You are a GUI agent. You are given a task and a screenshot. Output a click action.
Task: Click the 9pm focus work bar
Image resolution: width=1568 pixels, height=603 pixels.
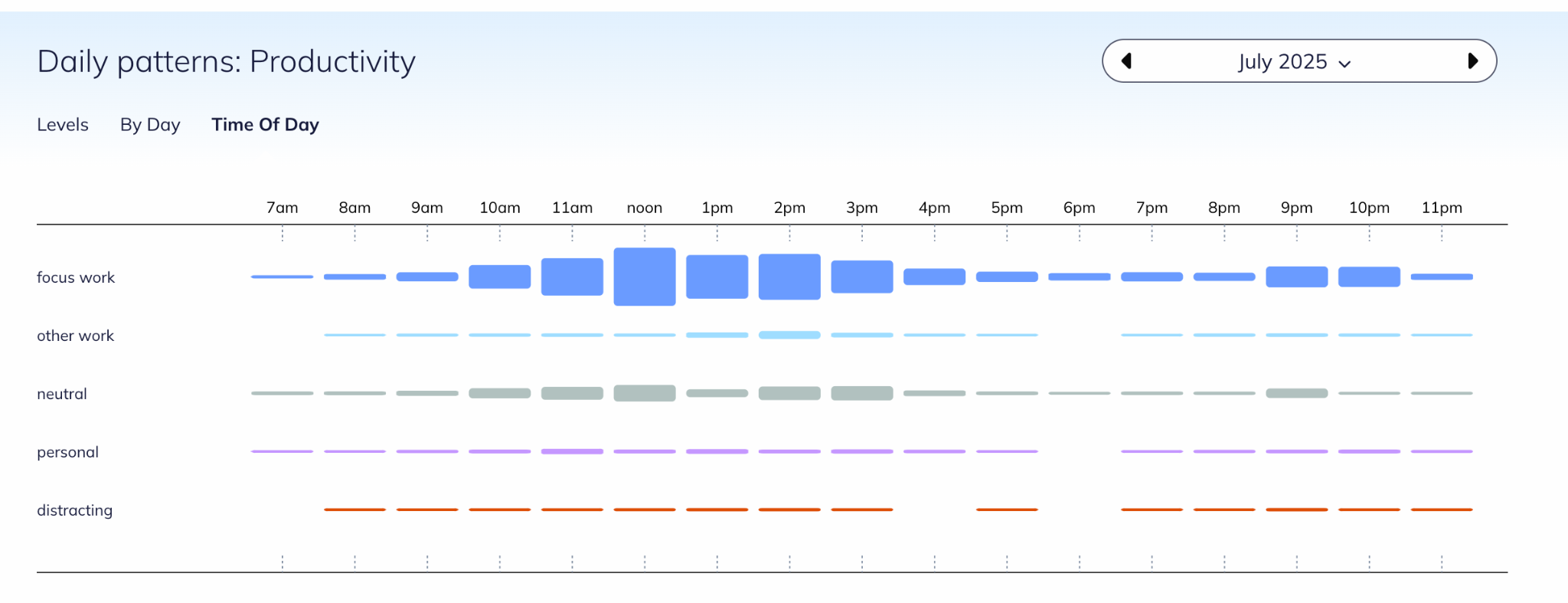click(1296, 277)
